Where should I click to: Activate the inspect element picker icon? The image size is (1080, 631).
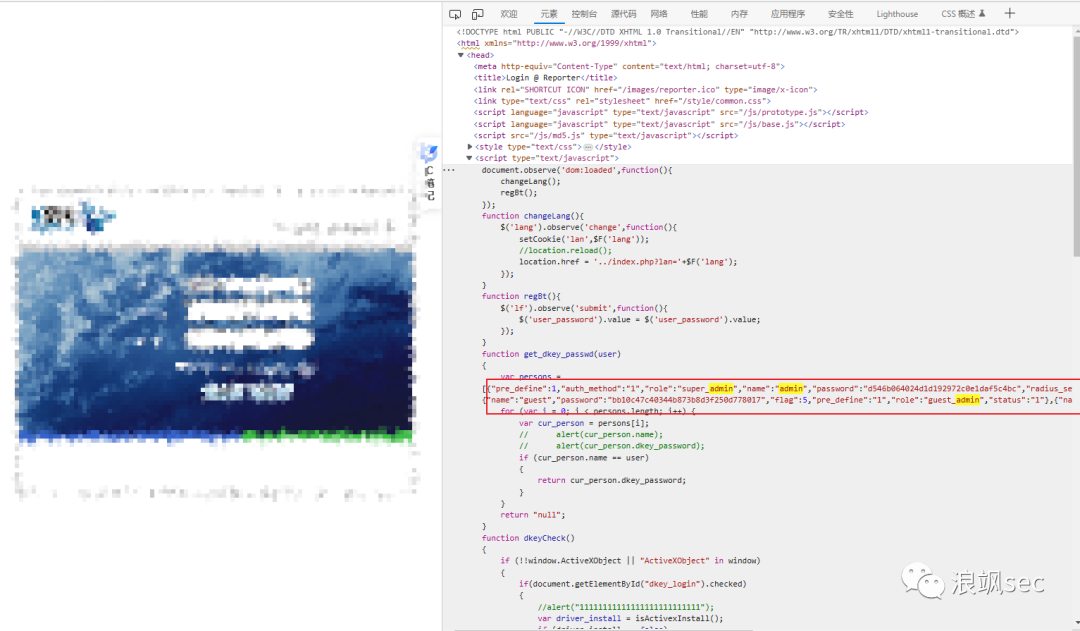coord(455,14)
